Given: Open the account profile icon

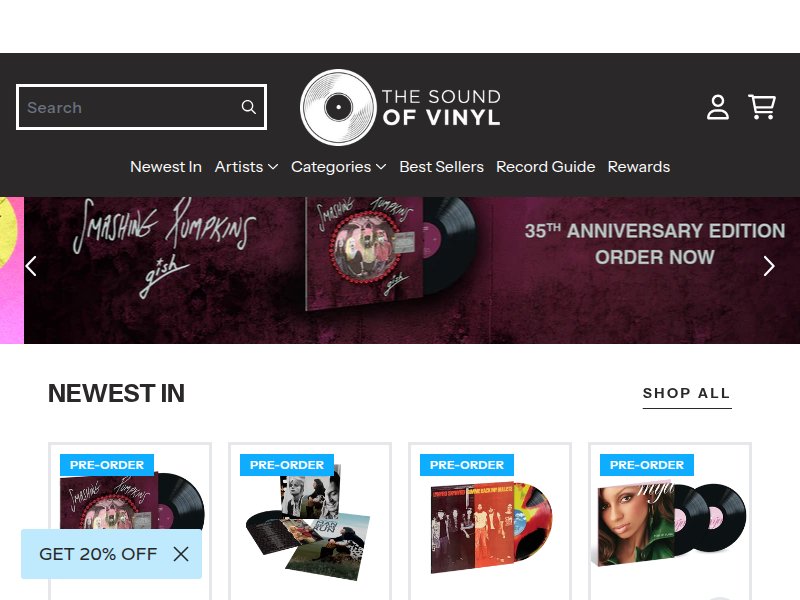Looking at the screenshot, I should (718, 108).
